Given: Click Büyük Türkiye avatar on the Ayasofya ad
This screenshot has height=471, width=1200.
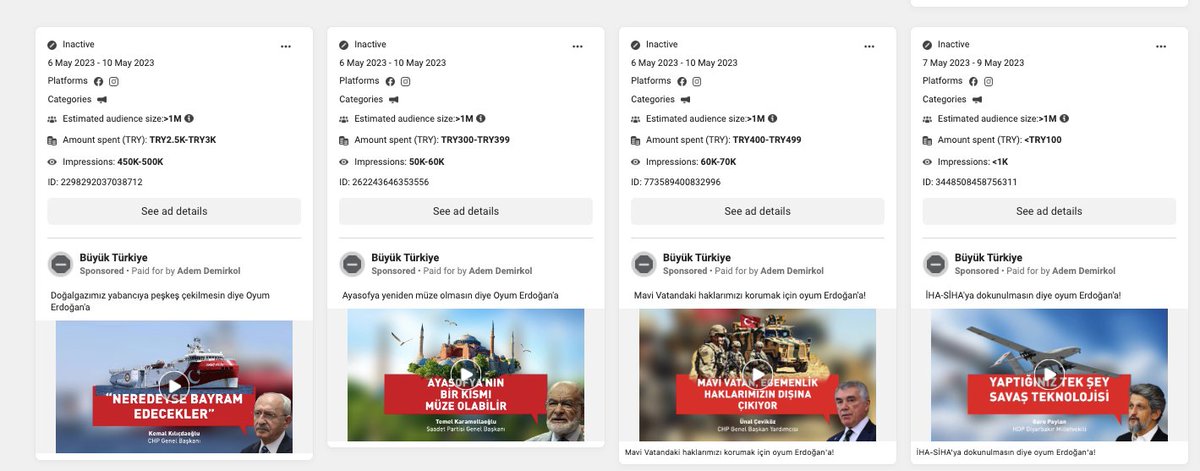Looking at the screenshot, I should 352,264.
